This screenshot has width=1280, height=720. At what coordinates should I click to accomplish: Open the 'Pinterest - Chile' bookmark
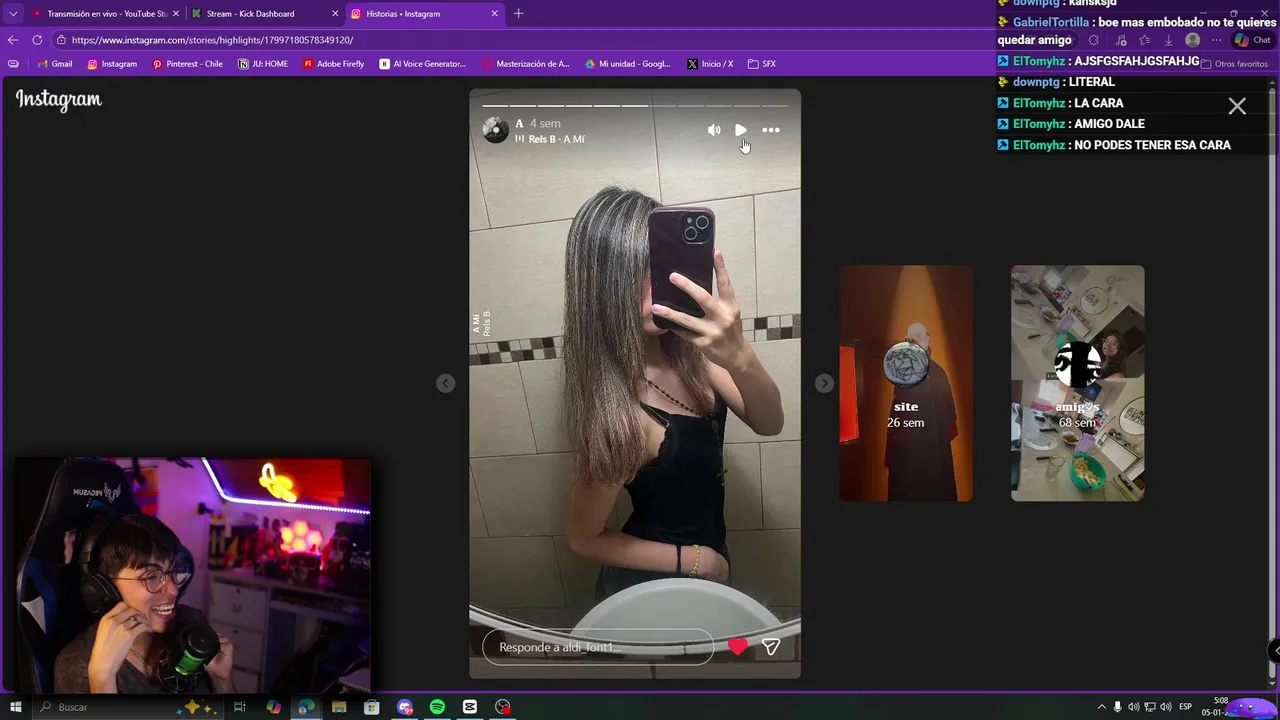click(187, 64)
